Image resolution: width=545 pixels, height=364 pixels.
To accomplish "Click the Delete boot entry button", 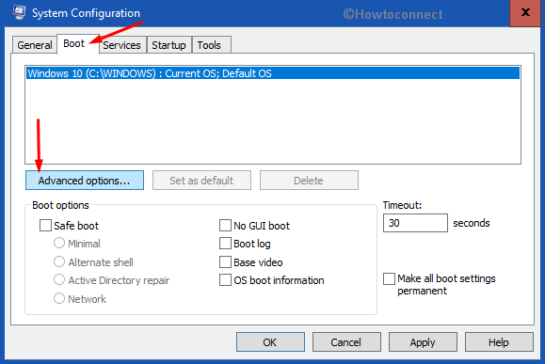I will click(x=309, y=180).
